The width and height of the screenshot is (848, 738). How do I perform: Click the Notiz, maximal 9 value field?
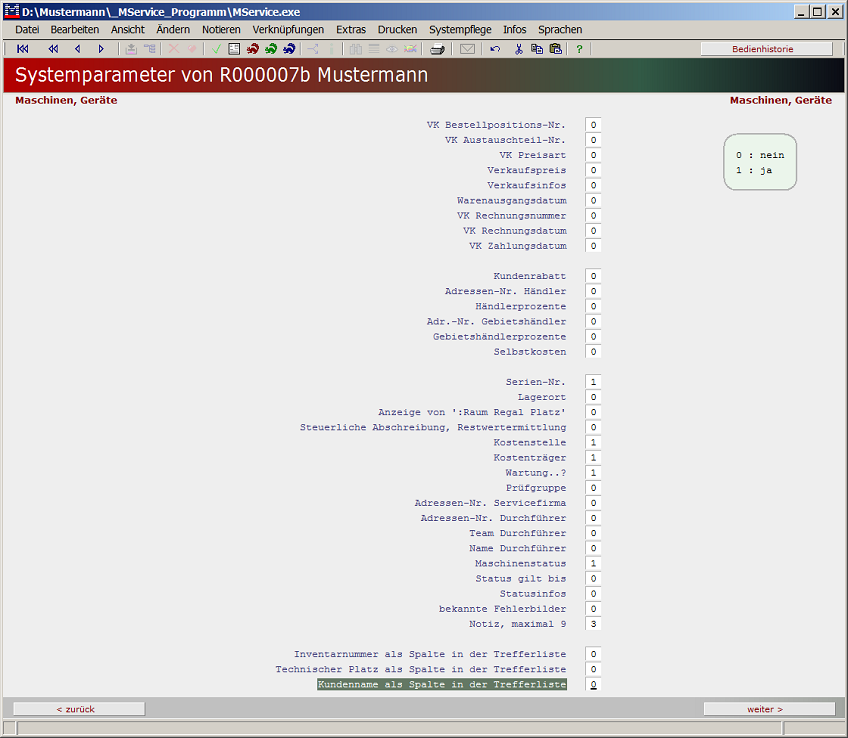592,623
